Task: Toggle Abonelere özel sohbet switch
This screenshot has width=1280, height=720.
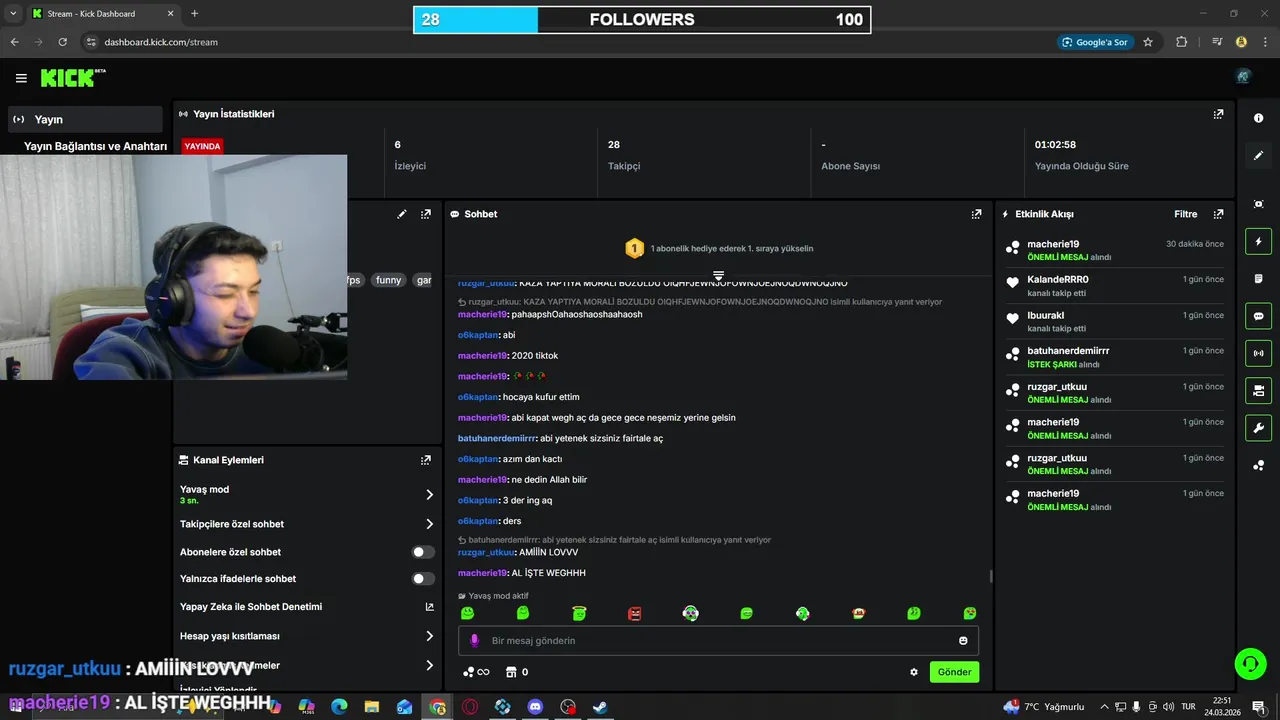Action: tap(423, 552)
